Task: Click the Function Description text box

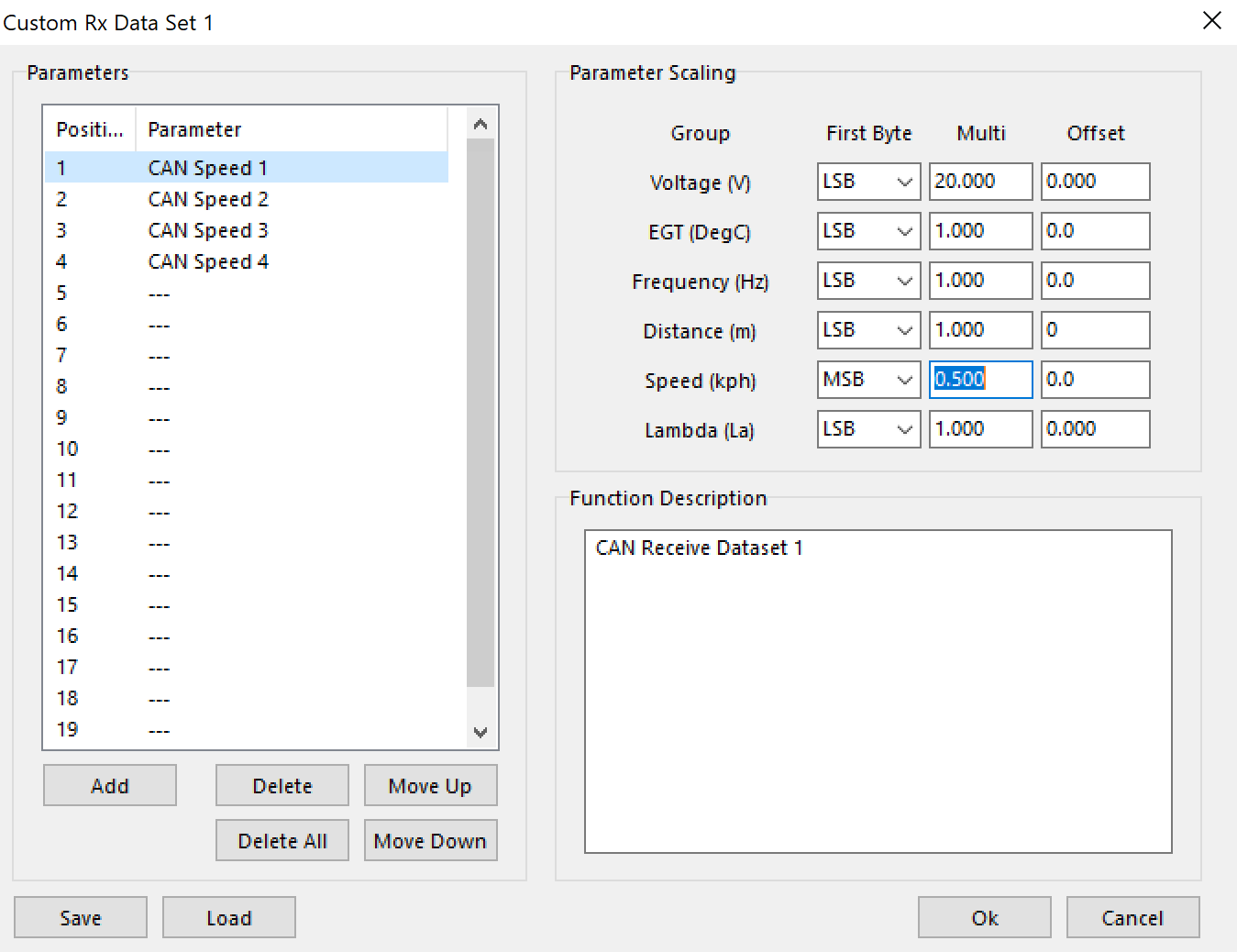Action: tap(878, 692)
